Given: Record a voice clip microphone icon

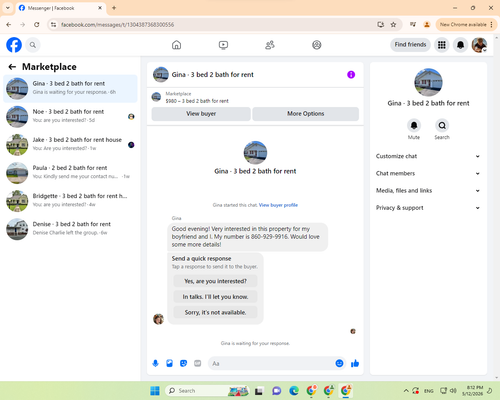Looking at the screenshot, I should click(155, 363).
